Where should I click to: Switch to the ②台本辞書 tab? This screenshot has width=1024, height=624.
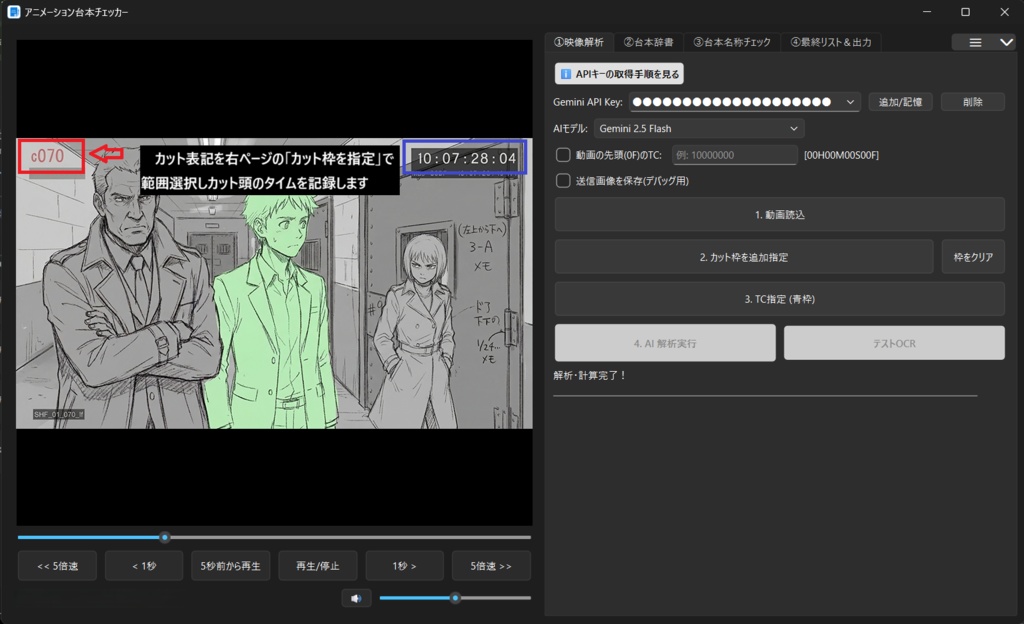tap(648, 42)
